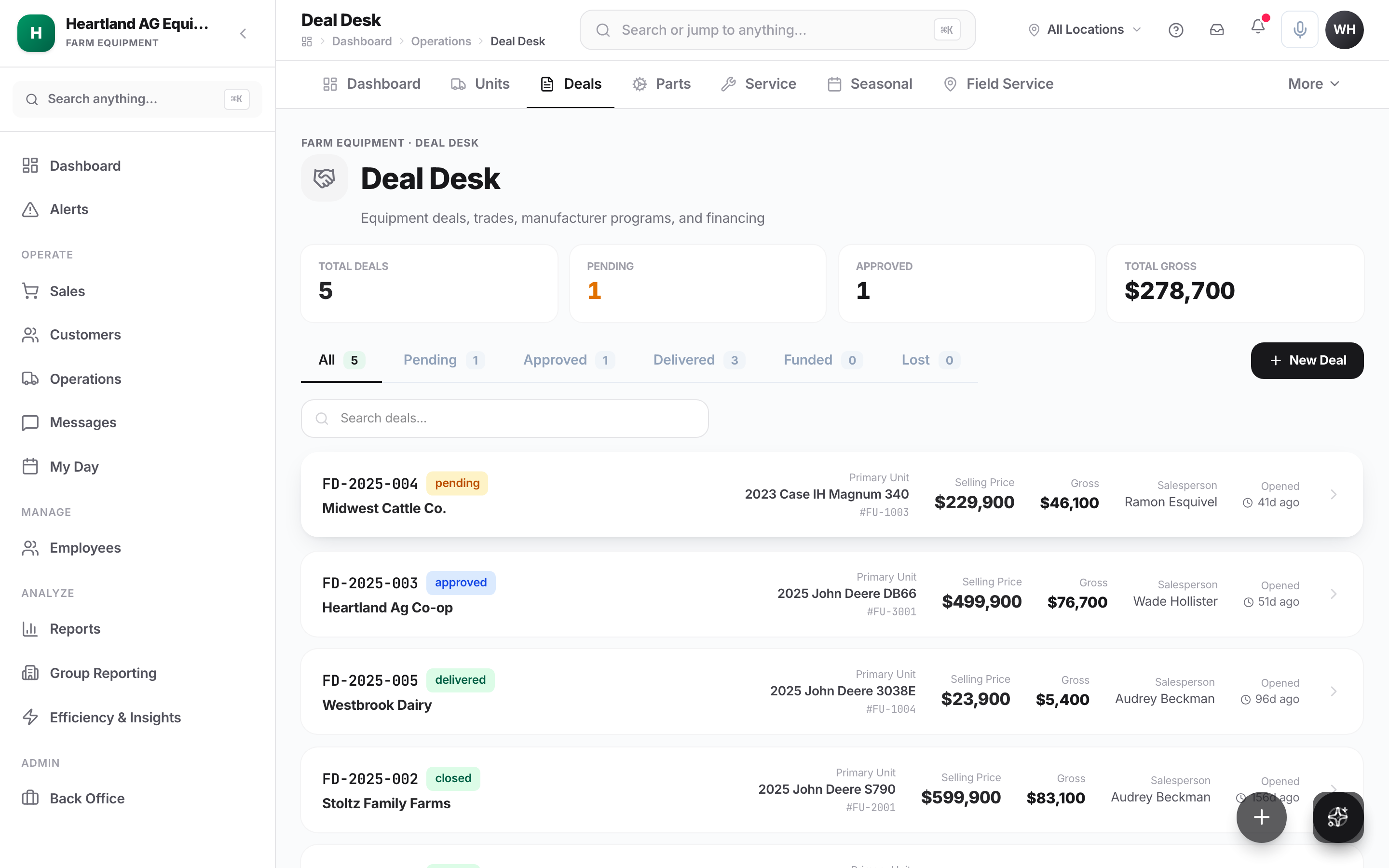Go to Operations breadcrumb link

(441, 41)
